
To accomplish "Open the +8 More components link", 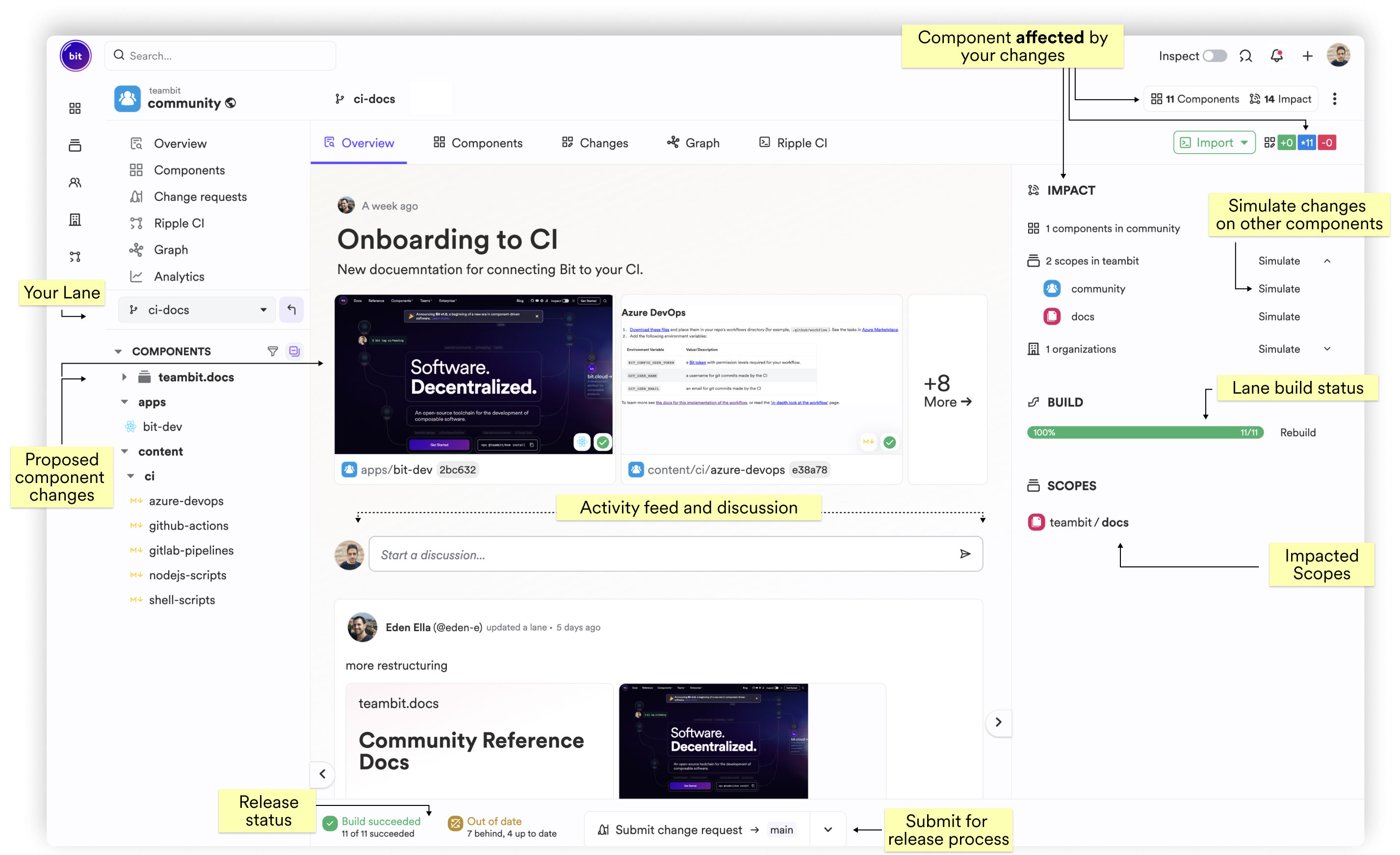I will (x=947, y=390).
